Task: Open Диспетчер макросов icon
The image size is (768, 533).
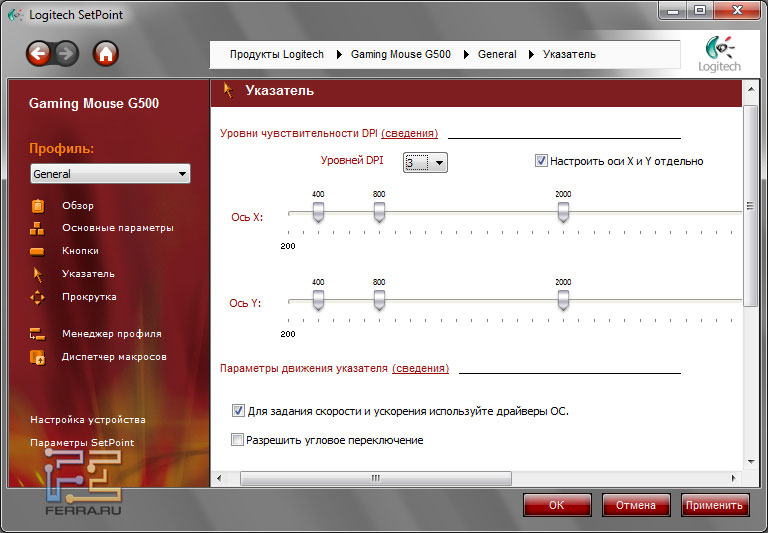Action: click(x=38, y=357)
